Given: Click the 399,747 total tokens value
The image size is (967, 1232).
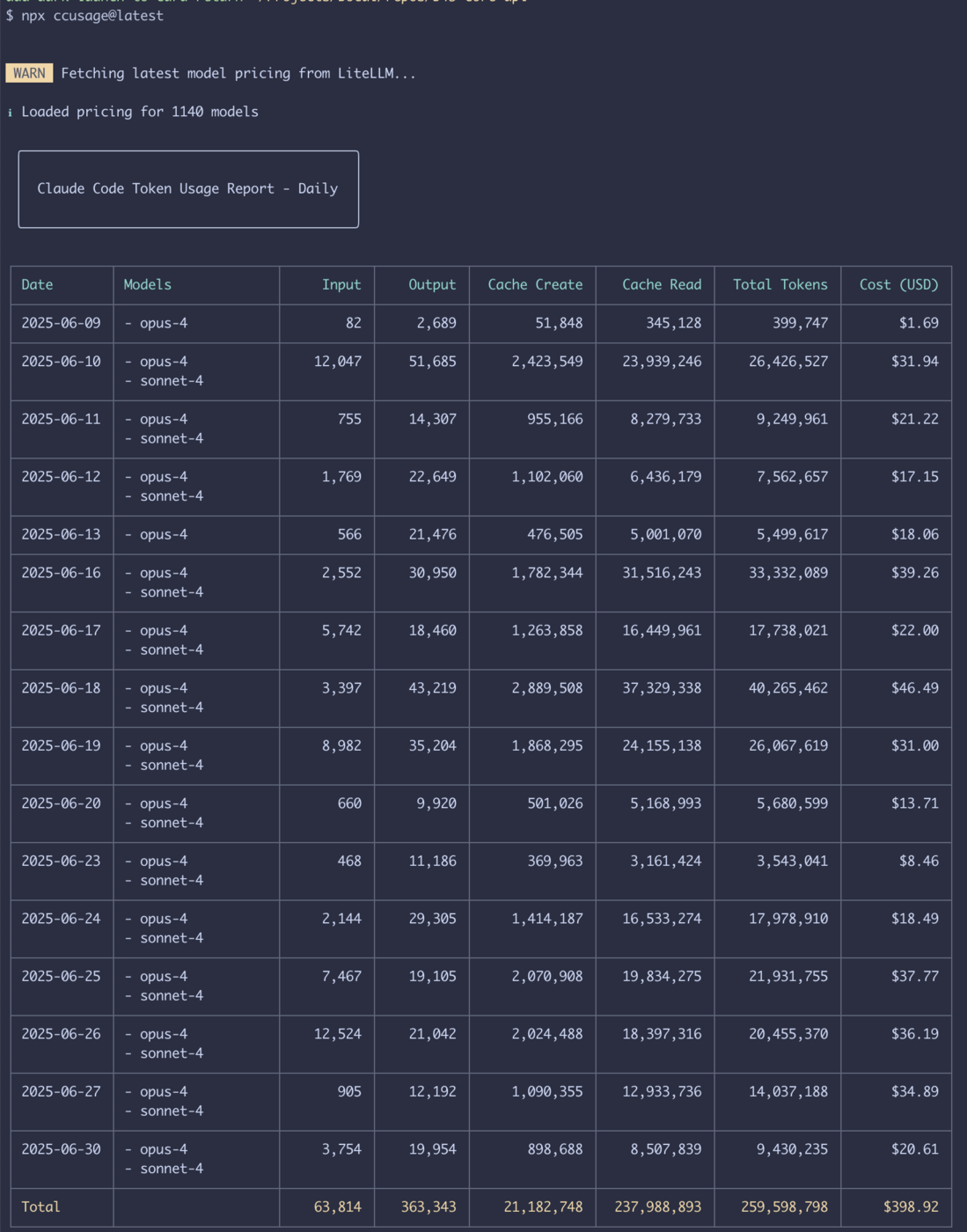Looking at the screenshot, I should click(x=801, y=323).
